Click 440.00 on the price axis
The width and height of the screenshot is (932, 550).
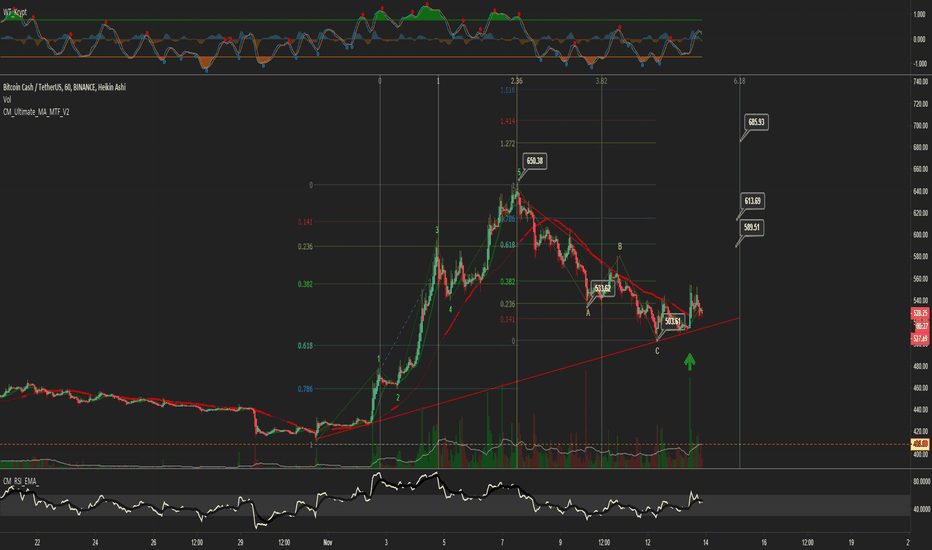(x=920, y=410)
